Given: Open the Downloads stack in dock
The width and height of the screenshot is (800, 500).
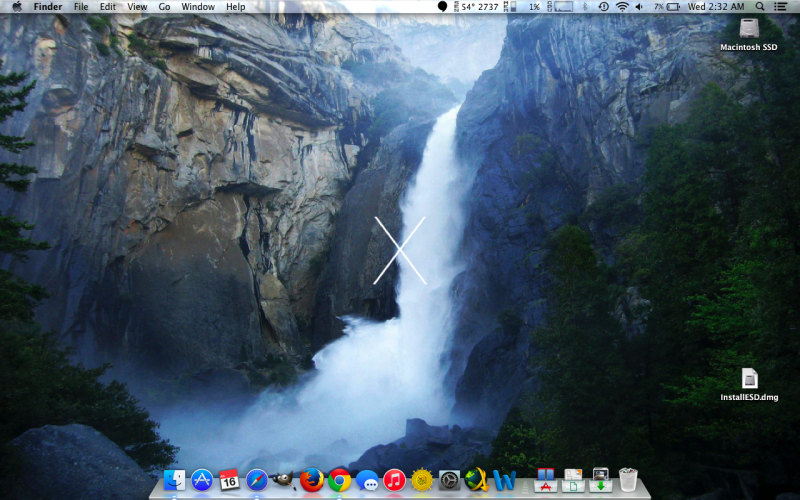Looking at the screenshot, I should (x=600, y=479).
